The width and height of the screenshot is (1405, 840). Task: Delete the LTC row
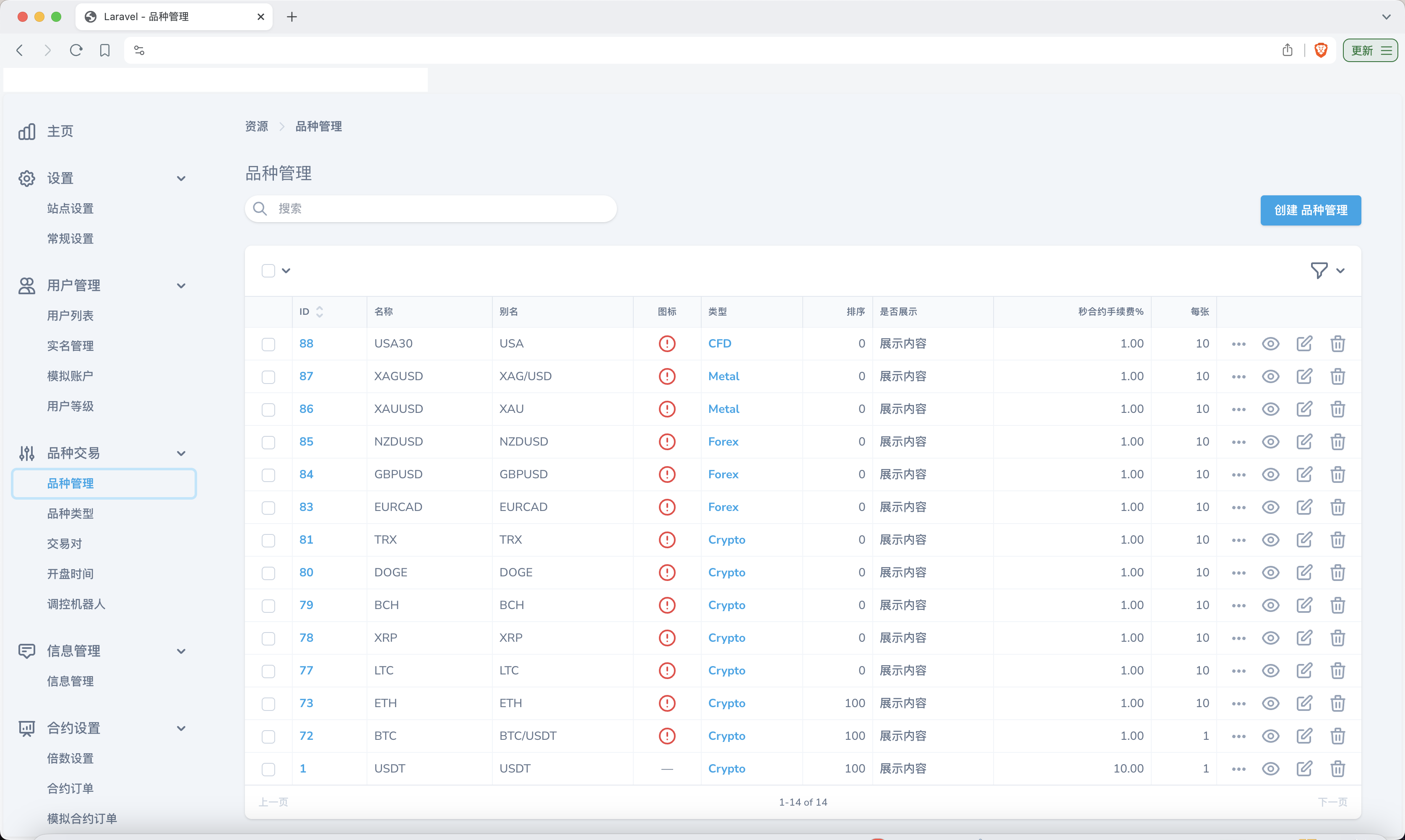click(1337, 671)
